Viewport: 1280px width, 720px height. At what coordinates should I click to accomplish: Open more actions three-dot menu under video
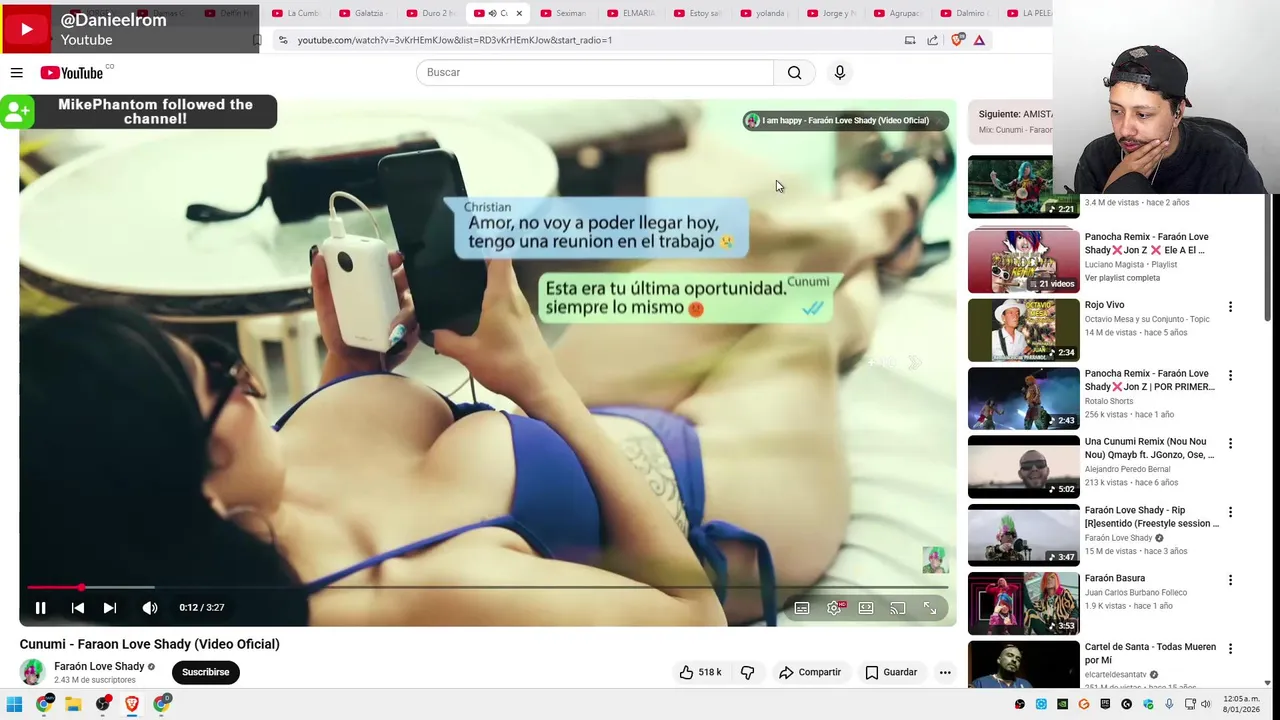pyautogui.click(x=945, y=672)
